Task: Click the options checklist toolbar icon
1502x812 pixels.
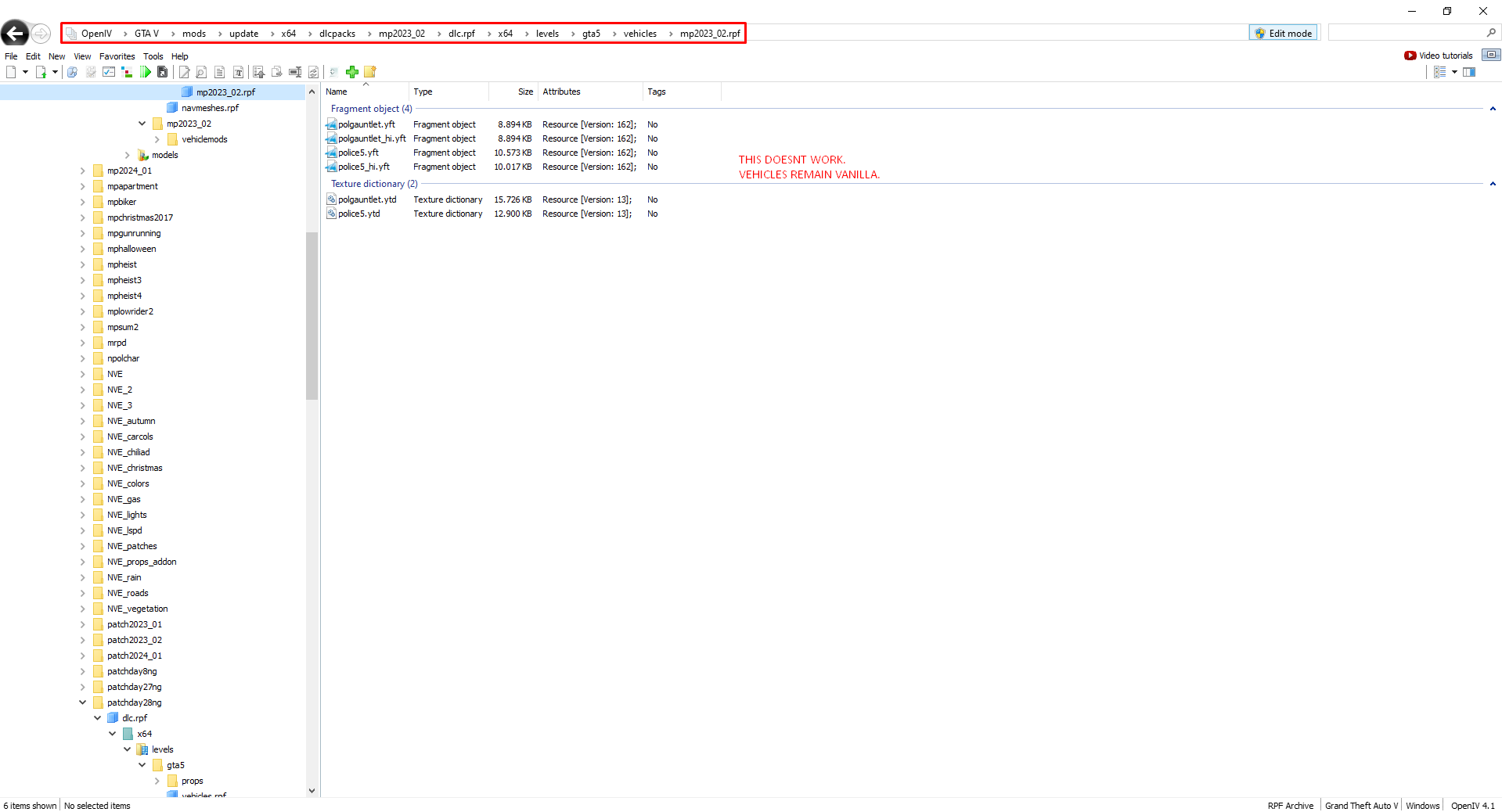Action: point(109,72)
